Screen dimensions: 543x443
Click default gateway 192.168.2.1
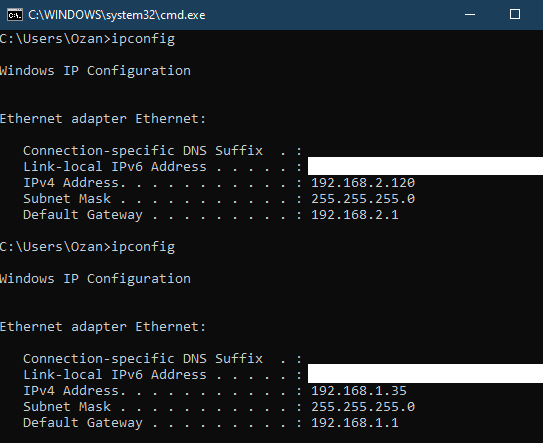click(355, 215)
